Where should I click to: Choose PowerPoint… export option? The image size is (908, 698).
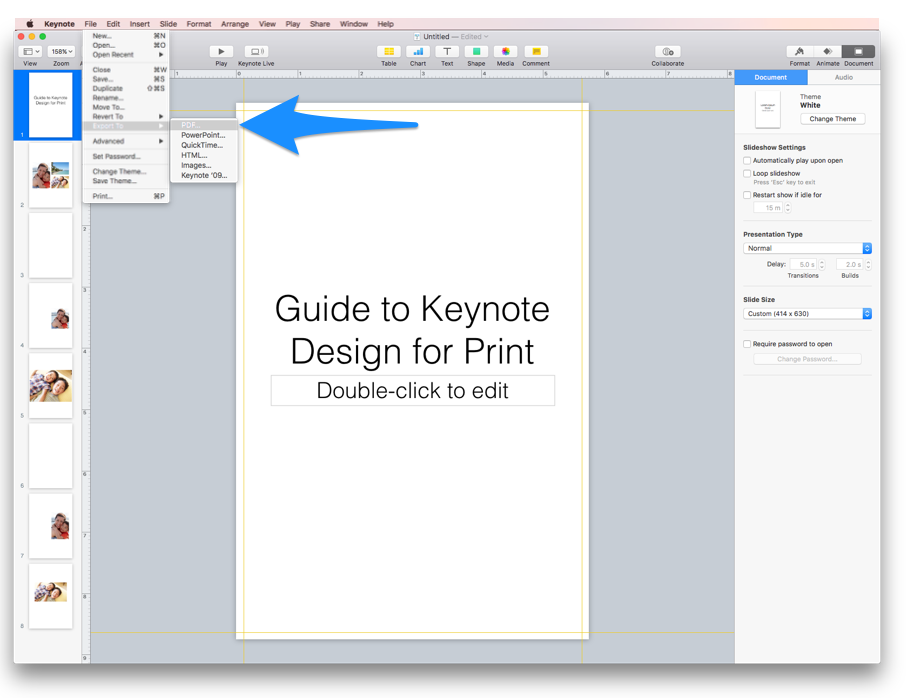coord(204,135)
